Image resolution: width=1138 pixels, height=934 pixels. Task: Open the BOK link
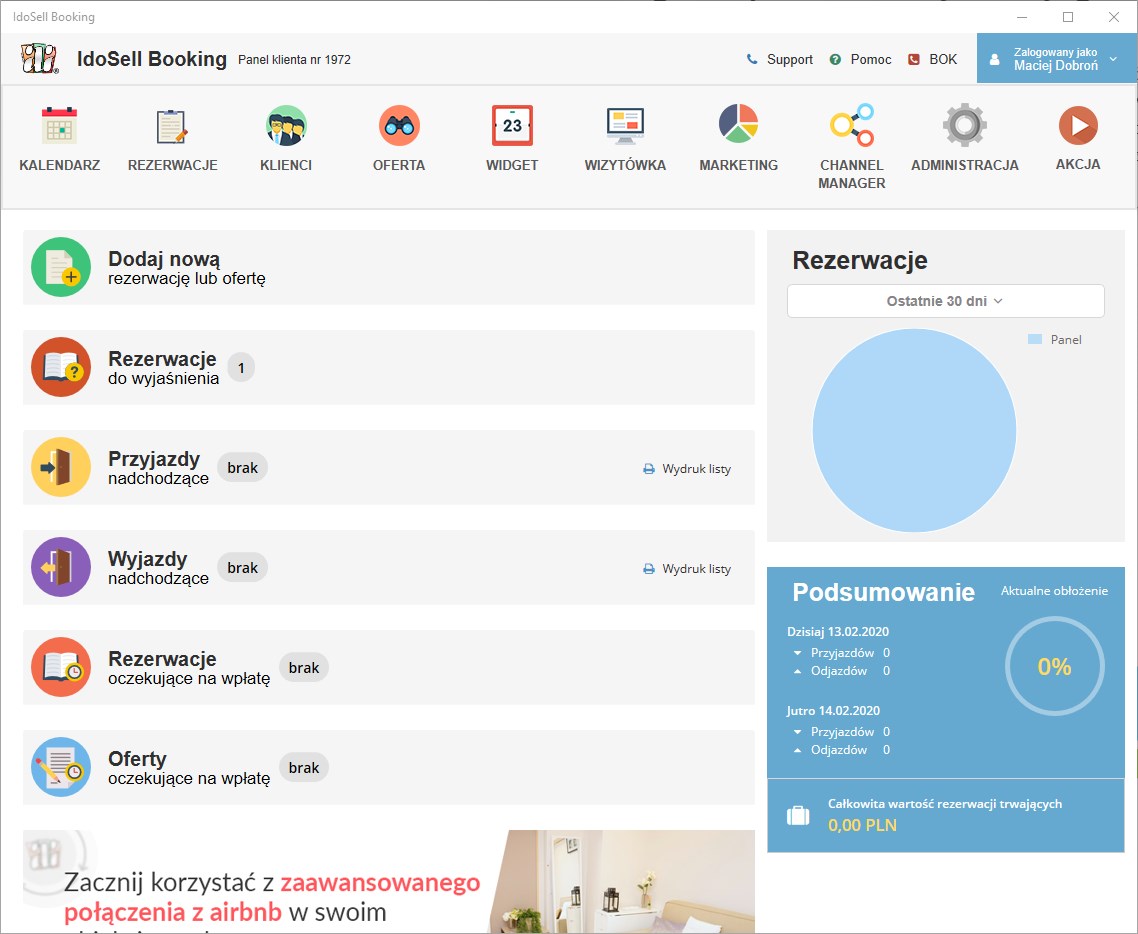click(x=943, y=60)
